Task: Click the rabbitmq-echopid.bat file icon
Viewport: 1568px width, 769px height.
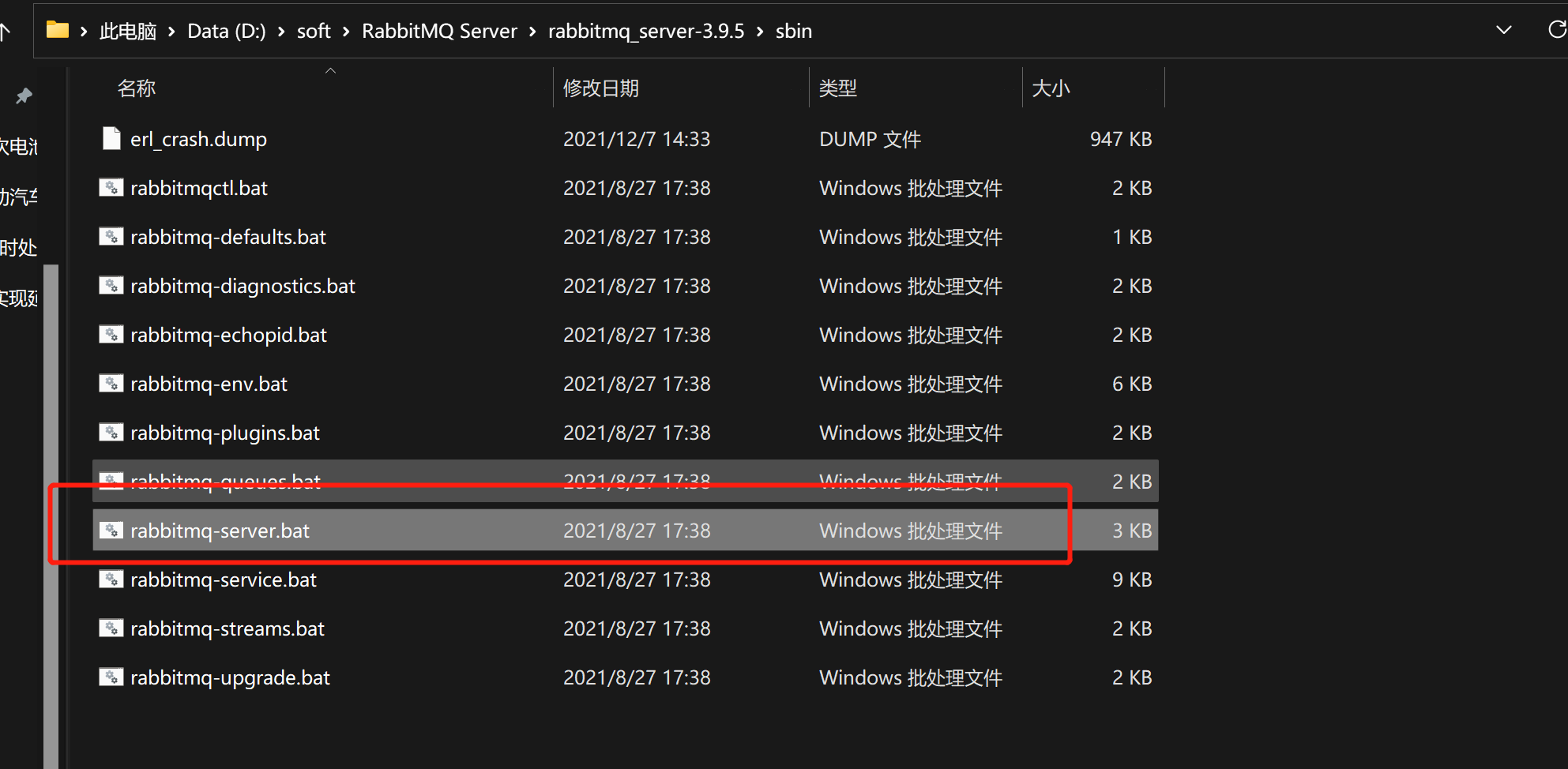Action: click(111, 335)
